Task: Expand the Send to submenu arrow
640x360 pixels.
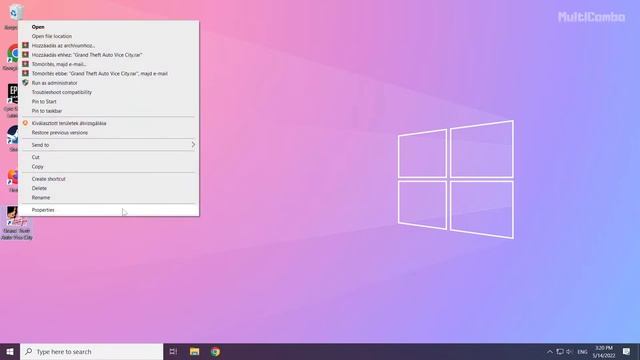Action: coord(193,145)
